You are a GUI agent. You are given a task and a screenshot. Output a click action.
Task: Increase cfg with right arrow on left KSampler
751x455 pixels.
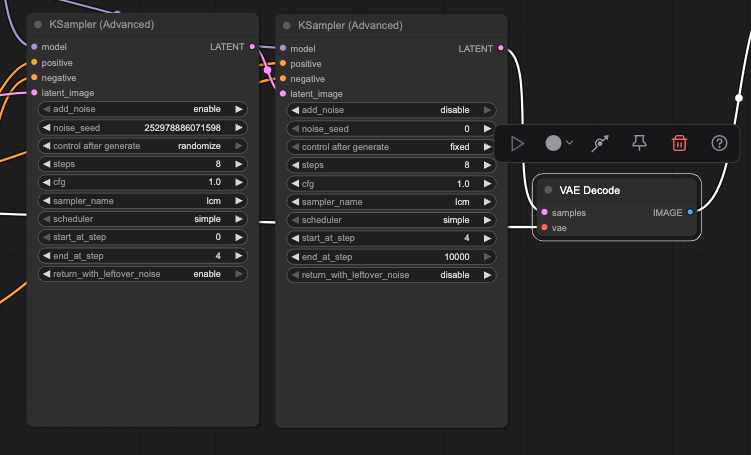[x=239, y=182]
